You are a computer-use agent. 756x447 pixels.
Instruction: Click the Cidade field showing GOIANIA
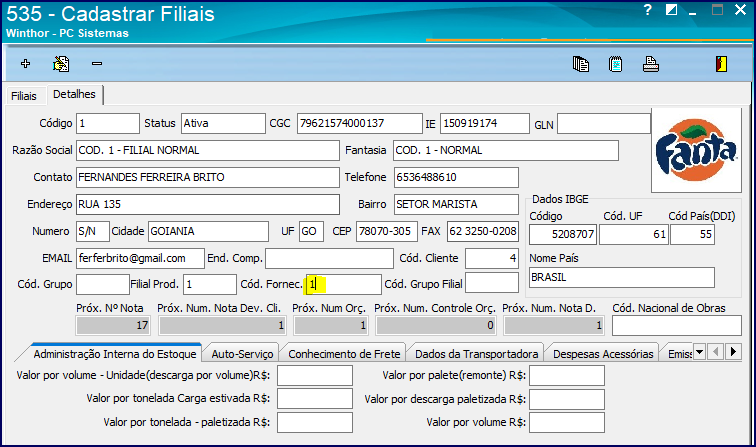[208, 231]
